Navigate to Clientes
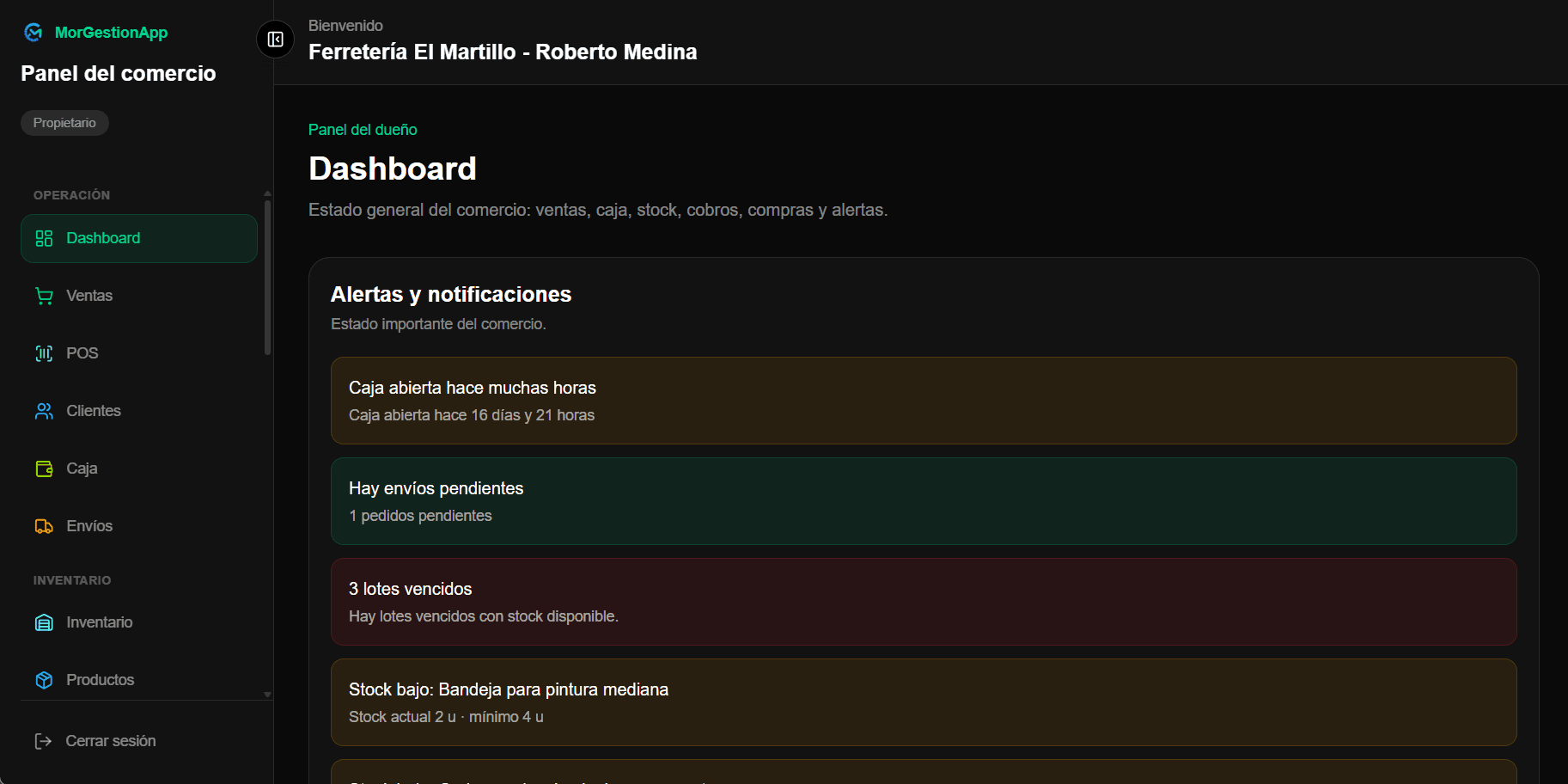Image resolution: width=1568 pixels, height=784 pixels. click(x=139, y=411)
